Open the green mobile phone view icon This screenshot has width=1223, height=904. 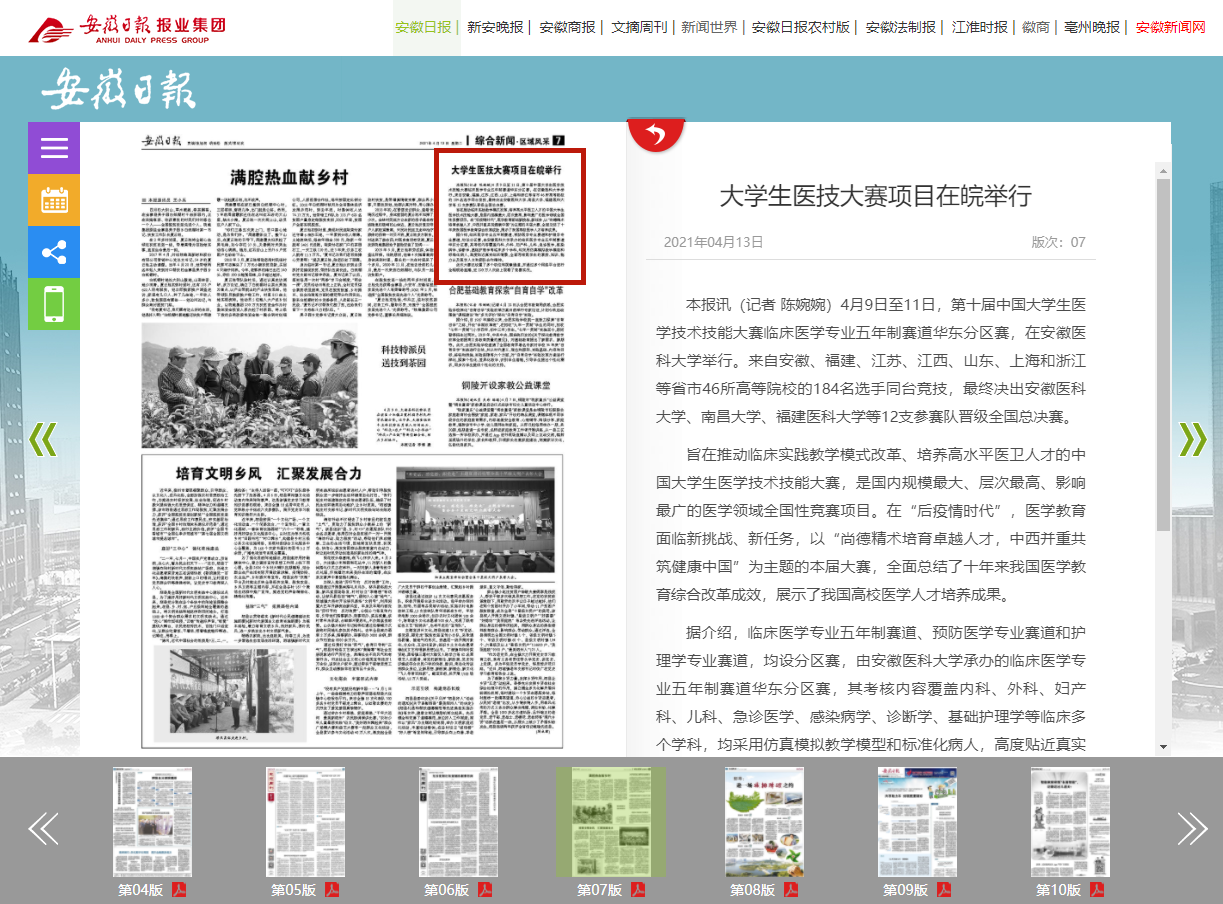pyautogui.click(x=54, y=304)
